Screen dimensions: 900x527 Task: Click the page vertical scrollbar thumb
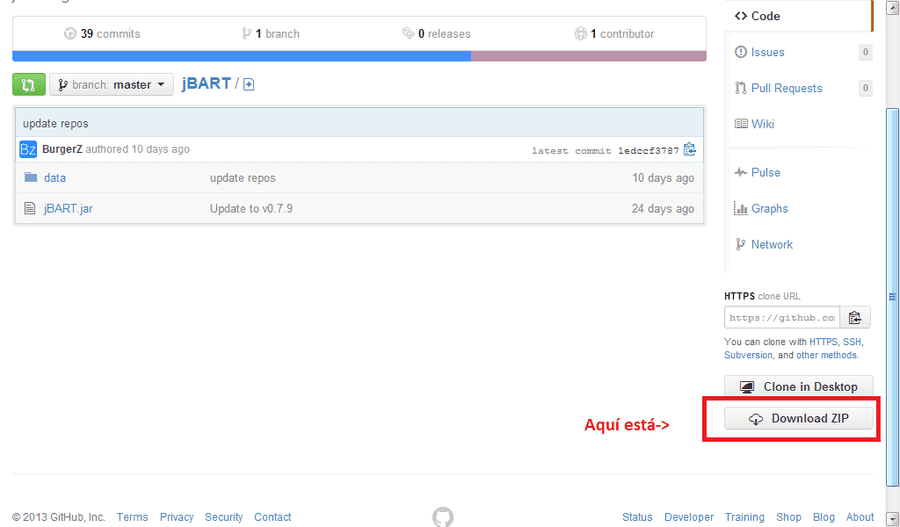click(892, 296)
